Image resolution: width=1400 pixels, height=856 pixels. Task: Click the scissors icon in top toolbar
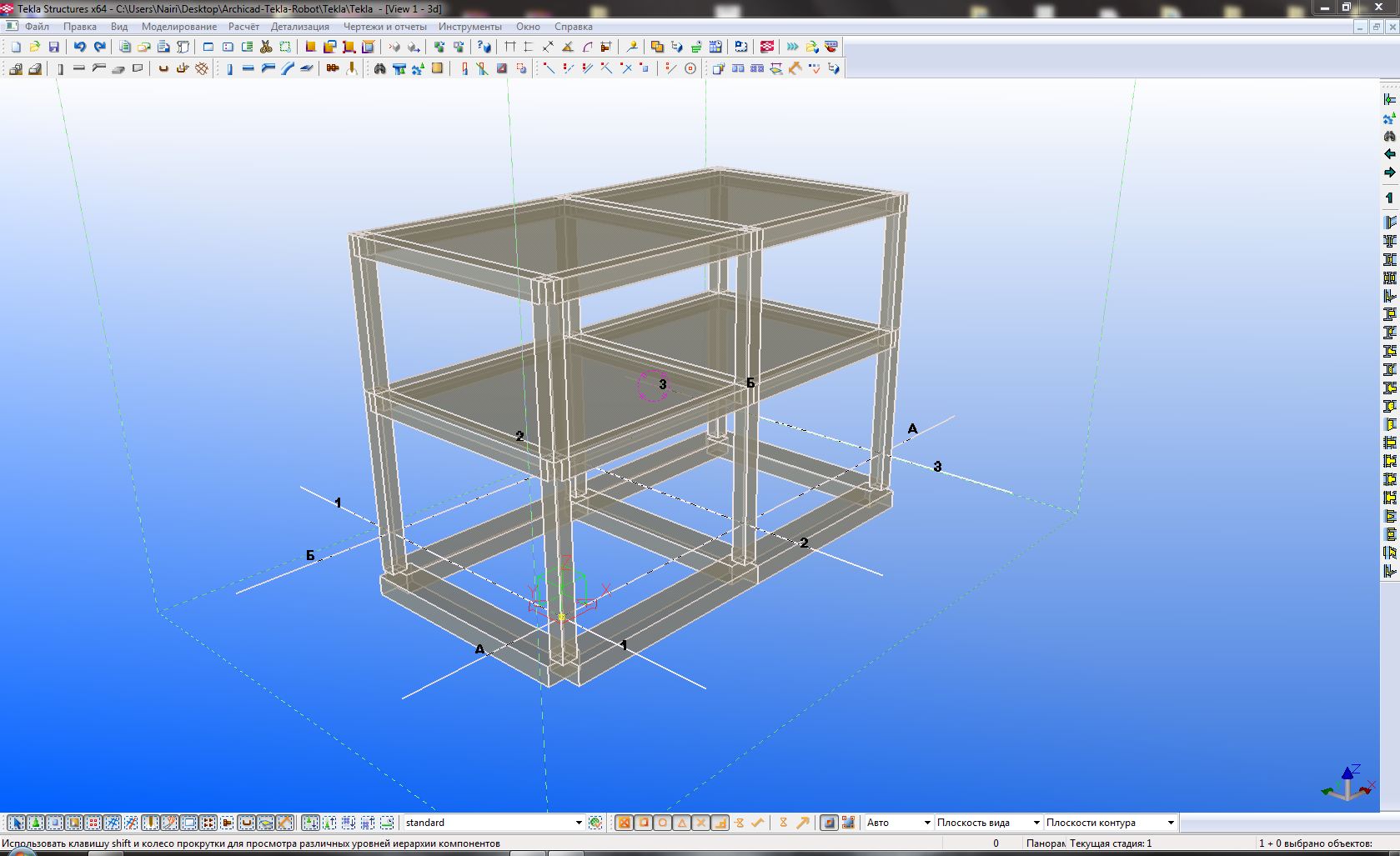[x=266, y=48]
